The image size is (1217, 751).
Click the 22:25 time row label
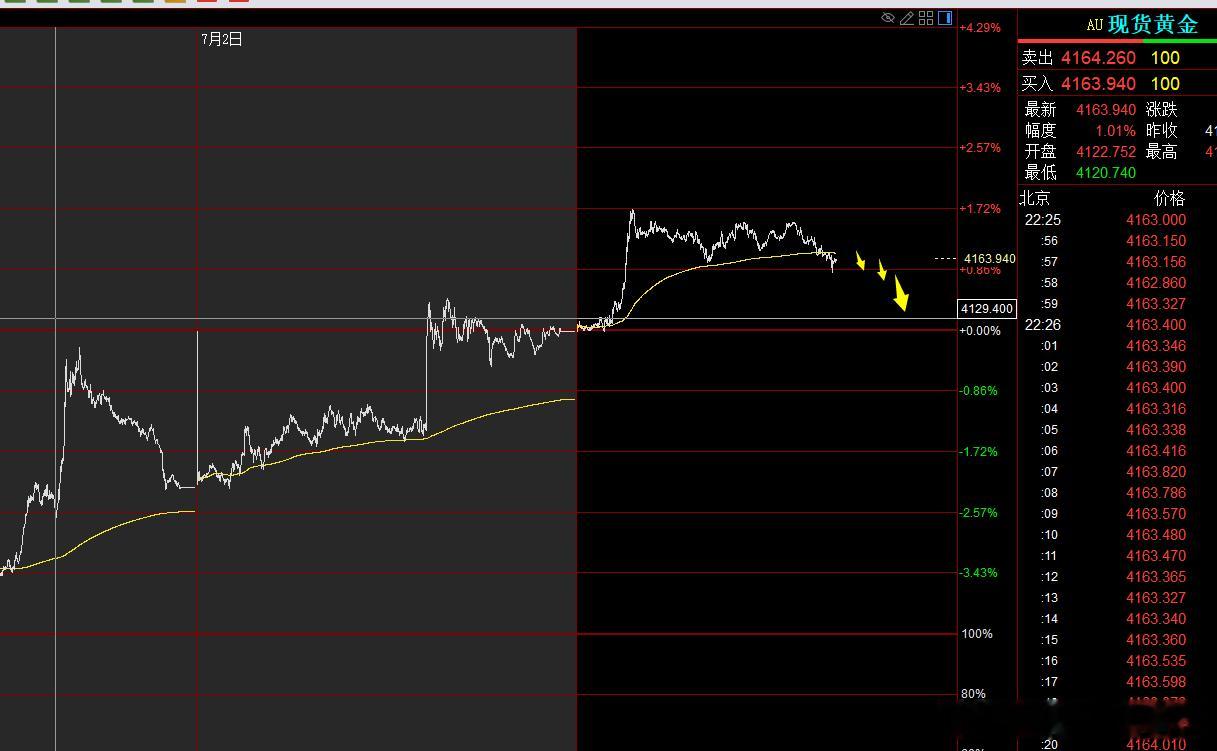click(1041, 220)
